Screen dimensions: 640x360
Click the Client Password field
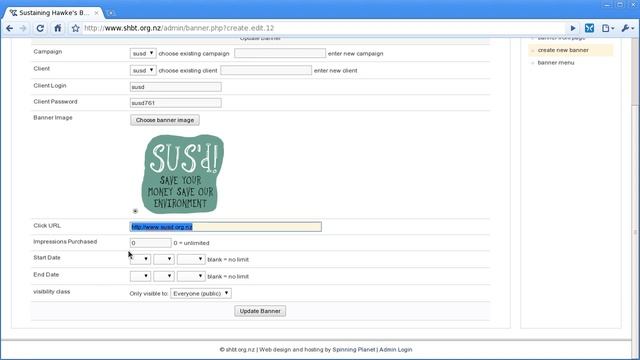point(176,103)
